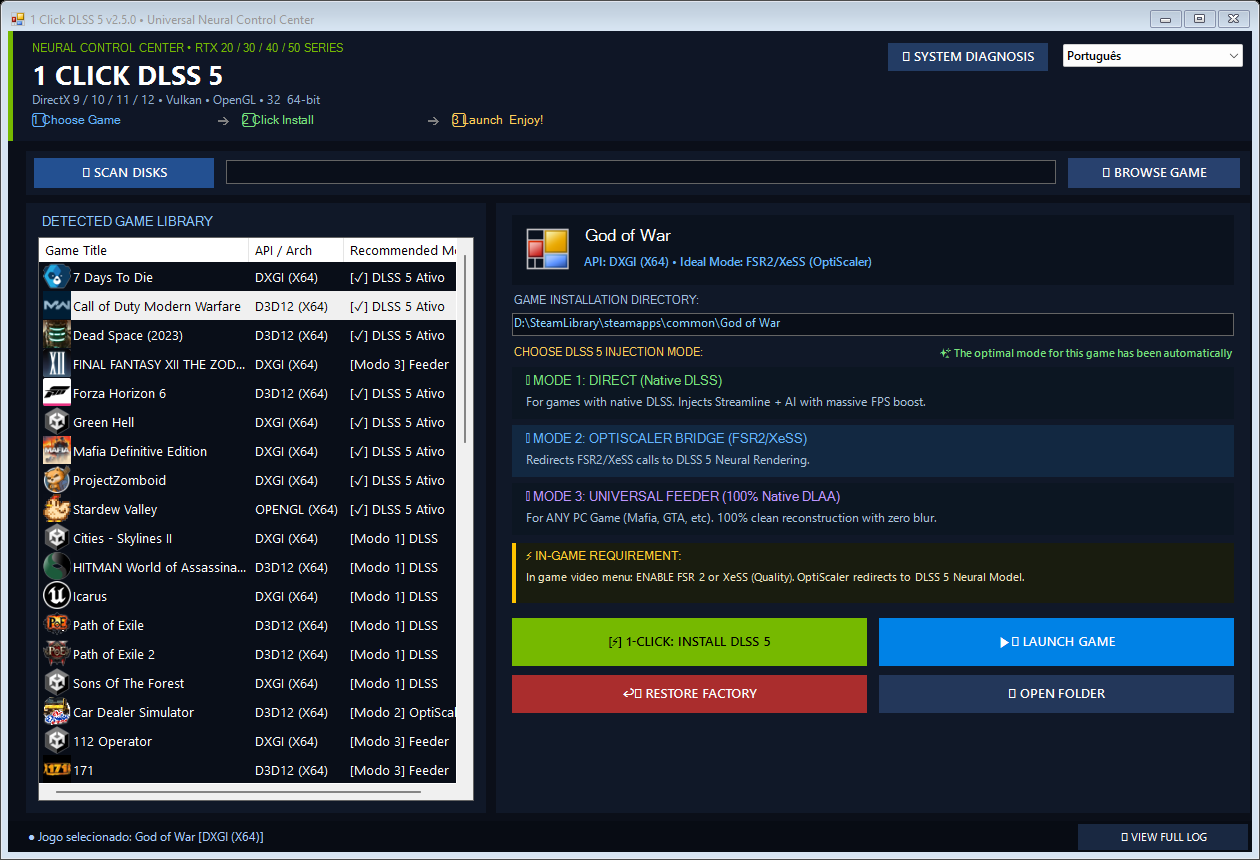Click the 171 game icon
Viewport: 1260px width, 860px height.
pos(56,770)
